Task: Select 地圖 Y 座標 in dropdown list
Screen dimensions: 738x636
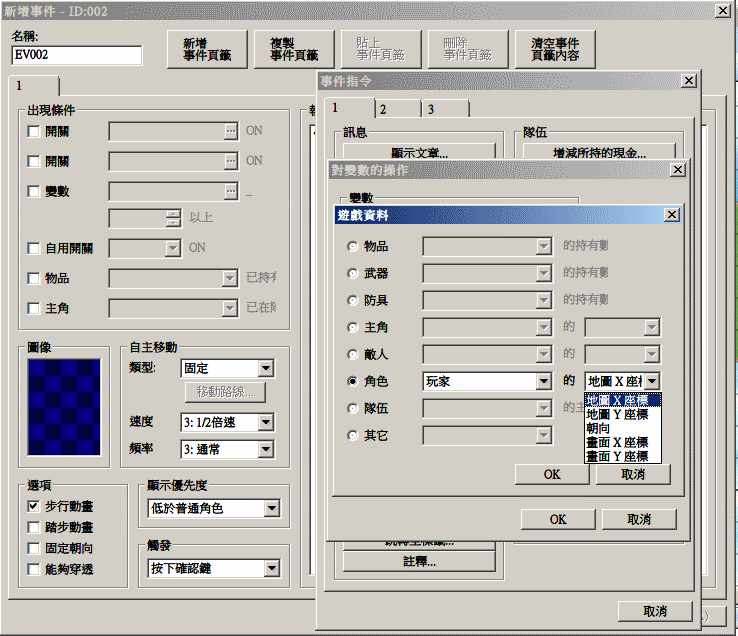Action: pyautogui.click(x=623, y=414)
